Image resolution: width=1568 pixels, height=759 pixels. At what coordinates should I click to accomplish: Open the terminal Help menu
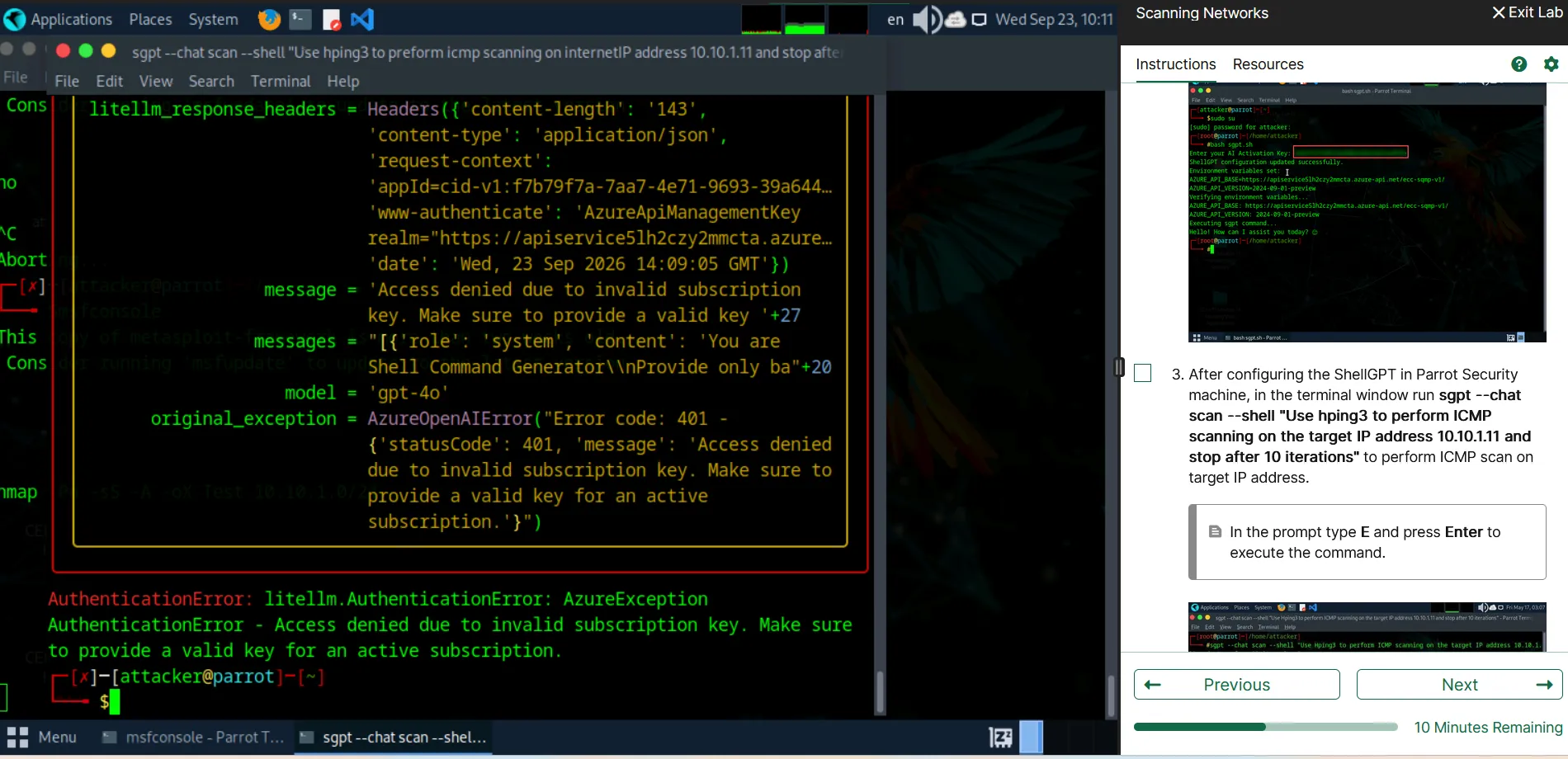[x=342, y=81]
